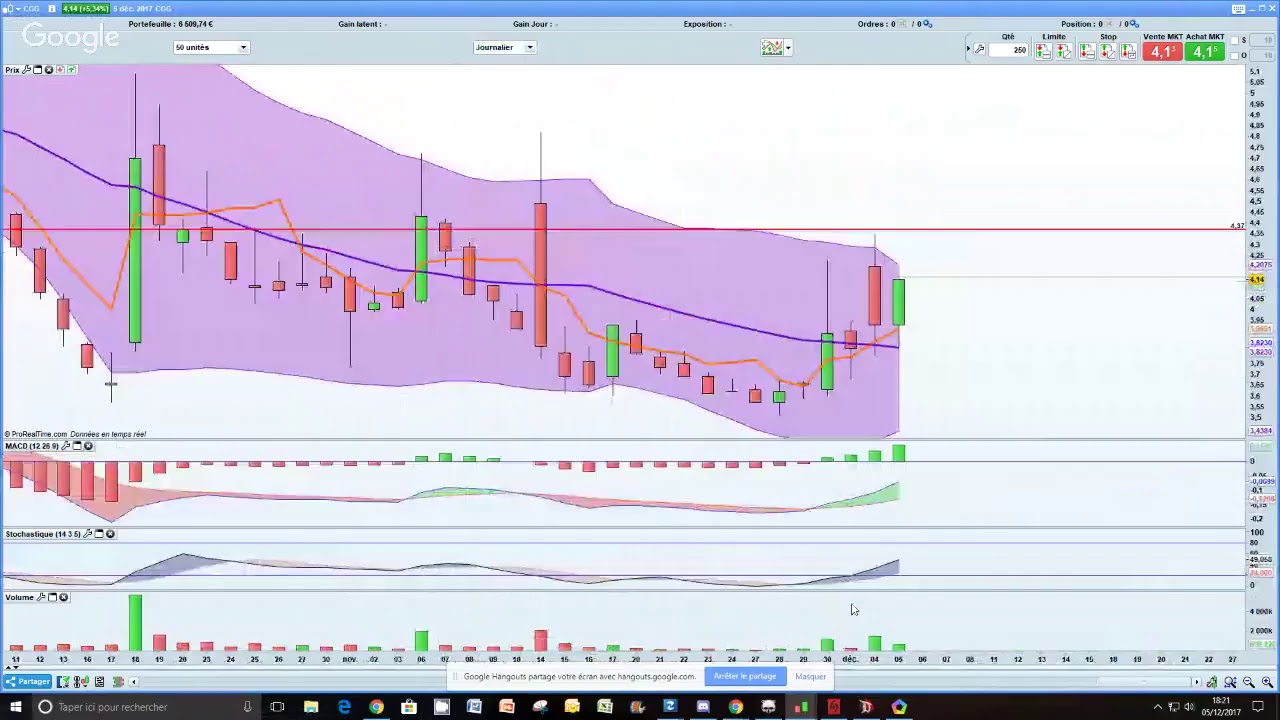The image size is (1280, 720).
Task: Close the Prix panel indicator
Action: (49, 70)
